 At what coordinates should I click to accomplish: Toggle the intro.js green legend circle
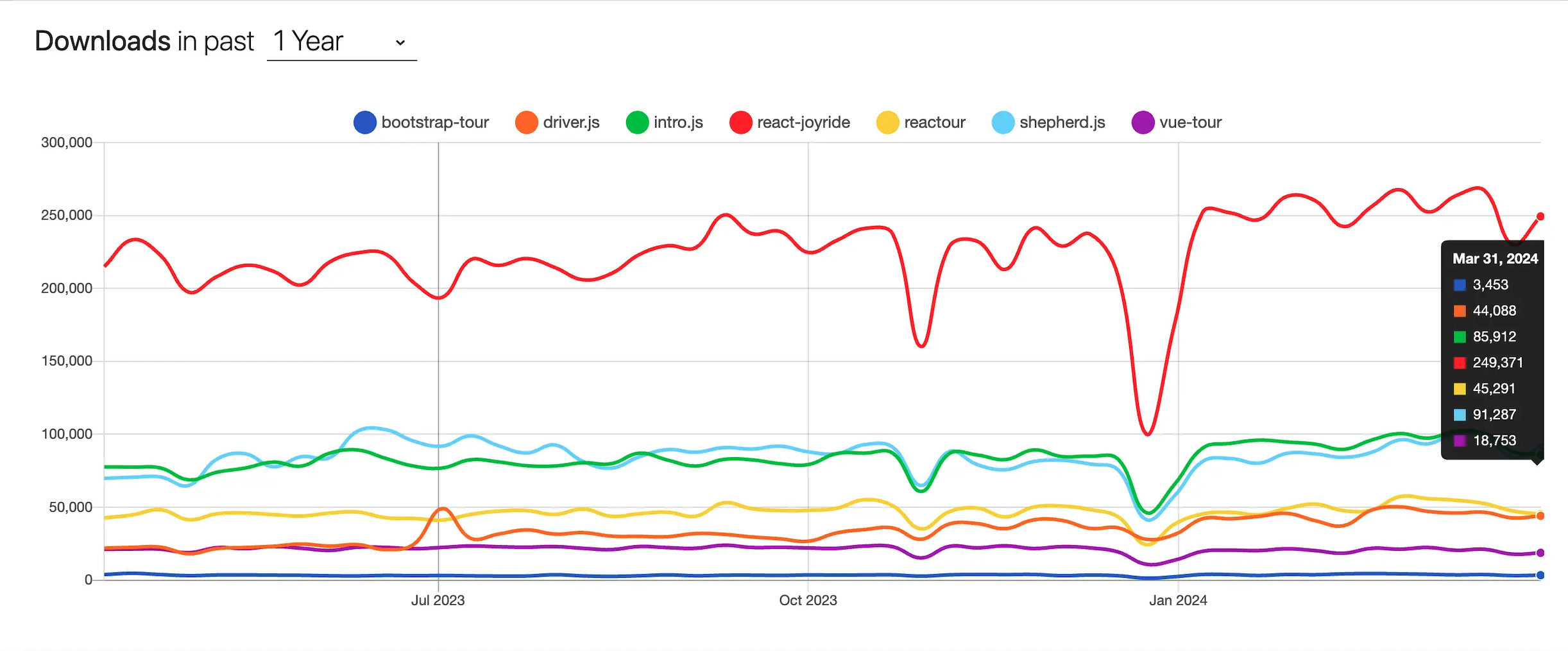tap(637, 123)
